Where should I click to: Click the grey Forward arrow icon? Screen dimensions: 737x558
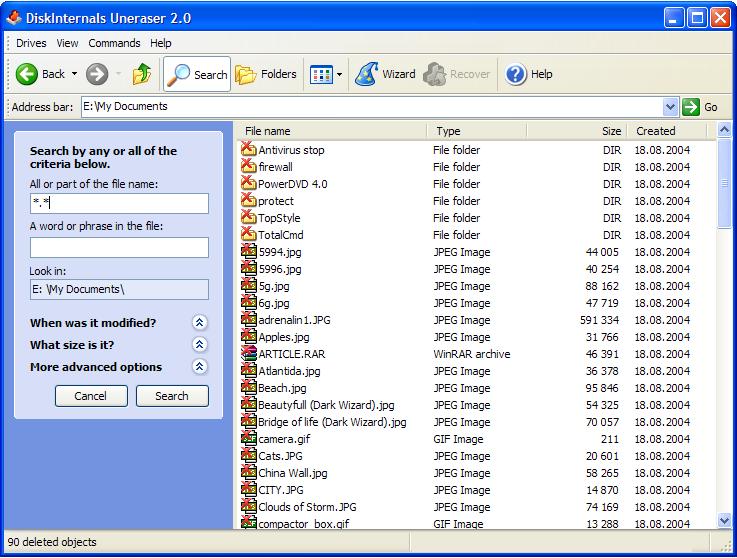click(x=97, y=74)
